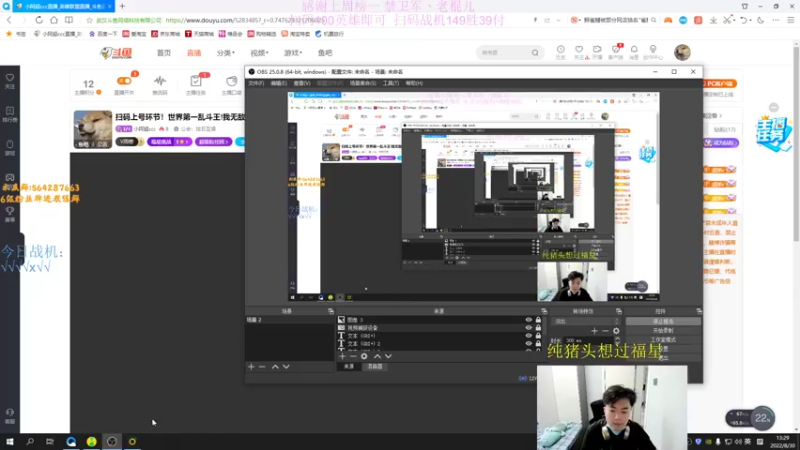Open the 视频 dropdown in Douyu navigation
The width and height of the screenshot is (800, 450).
pos(259,53)
